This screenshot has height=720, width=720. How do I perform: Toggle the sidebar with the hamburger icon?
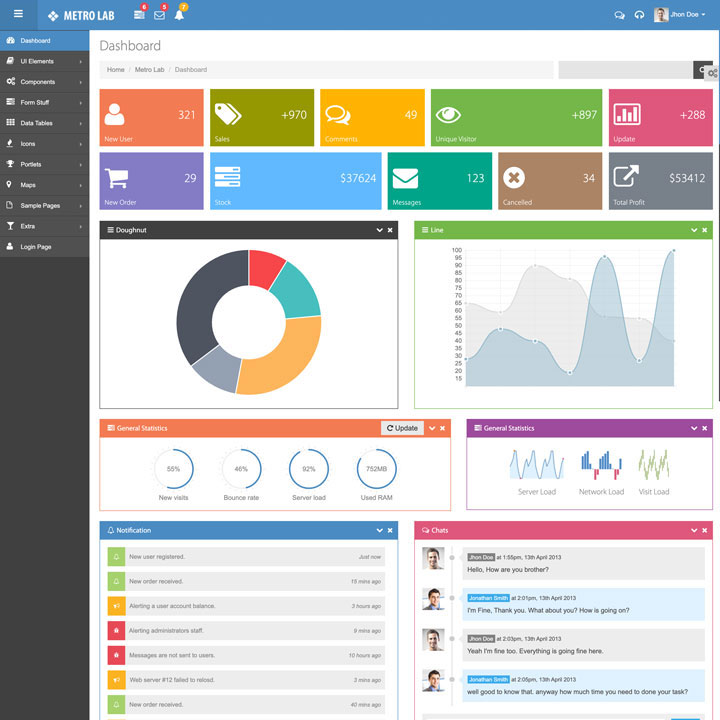pos(18,14)
